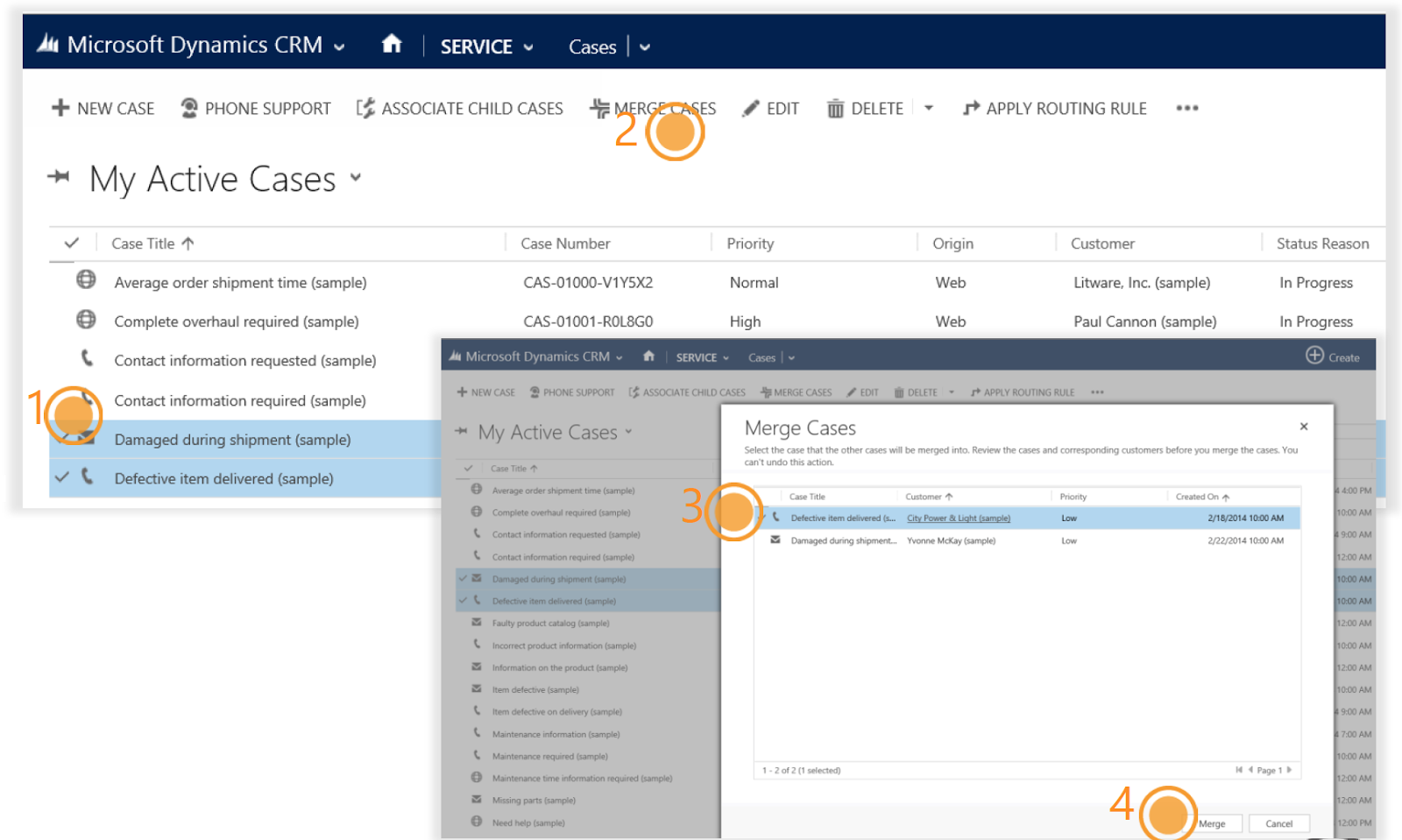1402x840 pixels.
Task: Click the Paul Cannon (sample) customer cell
Action: pyautogui.click(x=1145, y=321)
